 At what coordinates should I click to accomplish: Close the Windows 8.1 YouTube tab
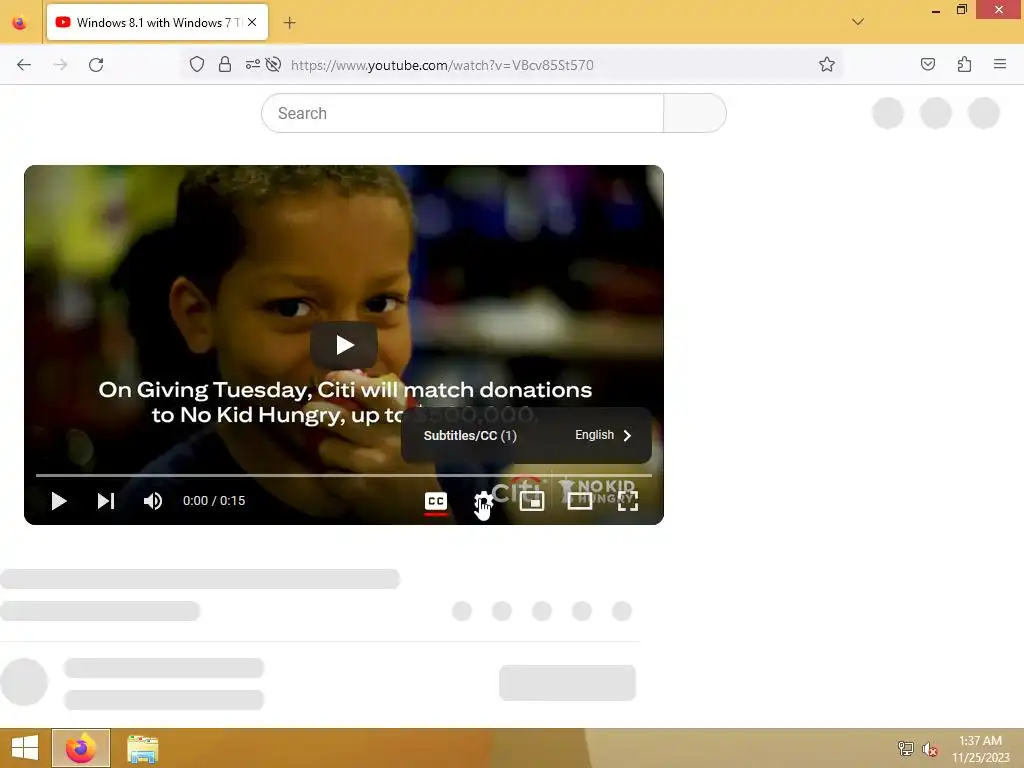coord(252,22)
